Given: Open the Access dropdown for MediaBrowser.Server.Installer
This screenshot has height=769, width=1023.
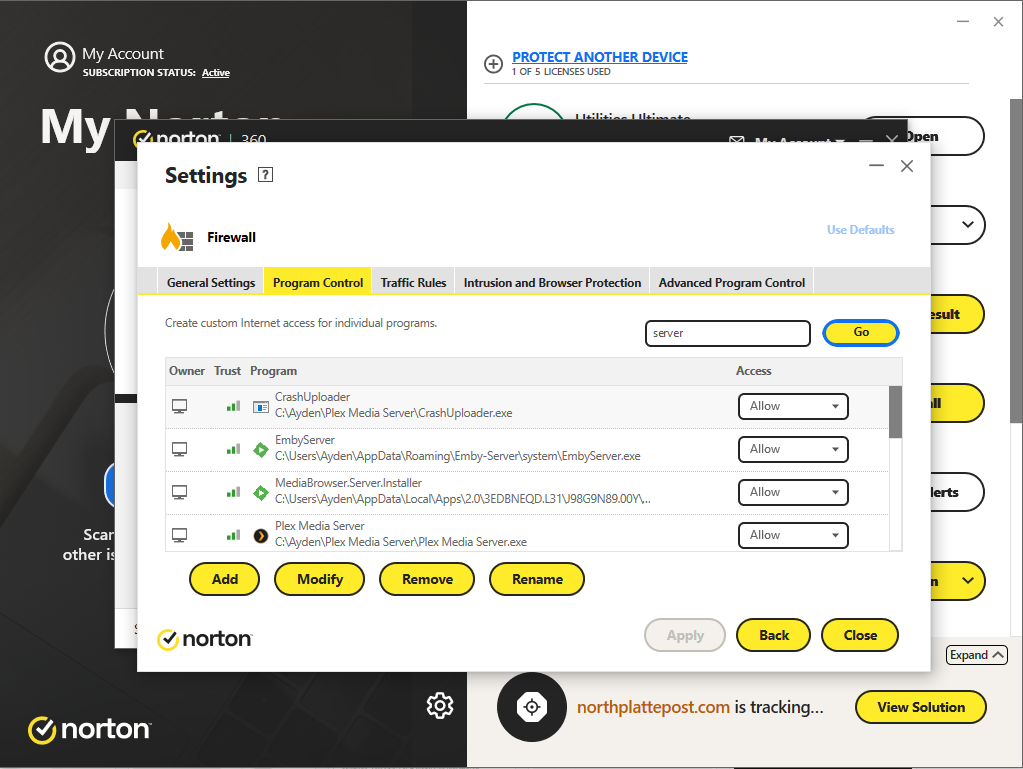Looking at the screenshot, I should 793,492.
